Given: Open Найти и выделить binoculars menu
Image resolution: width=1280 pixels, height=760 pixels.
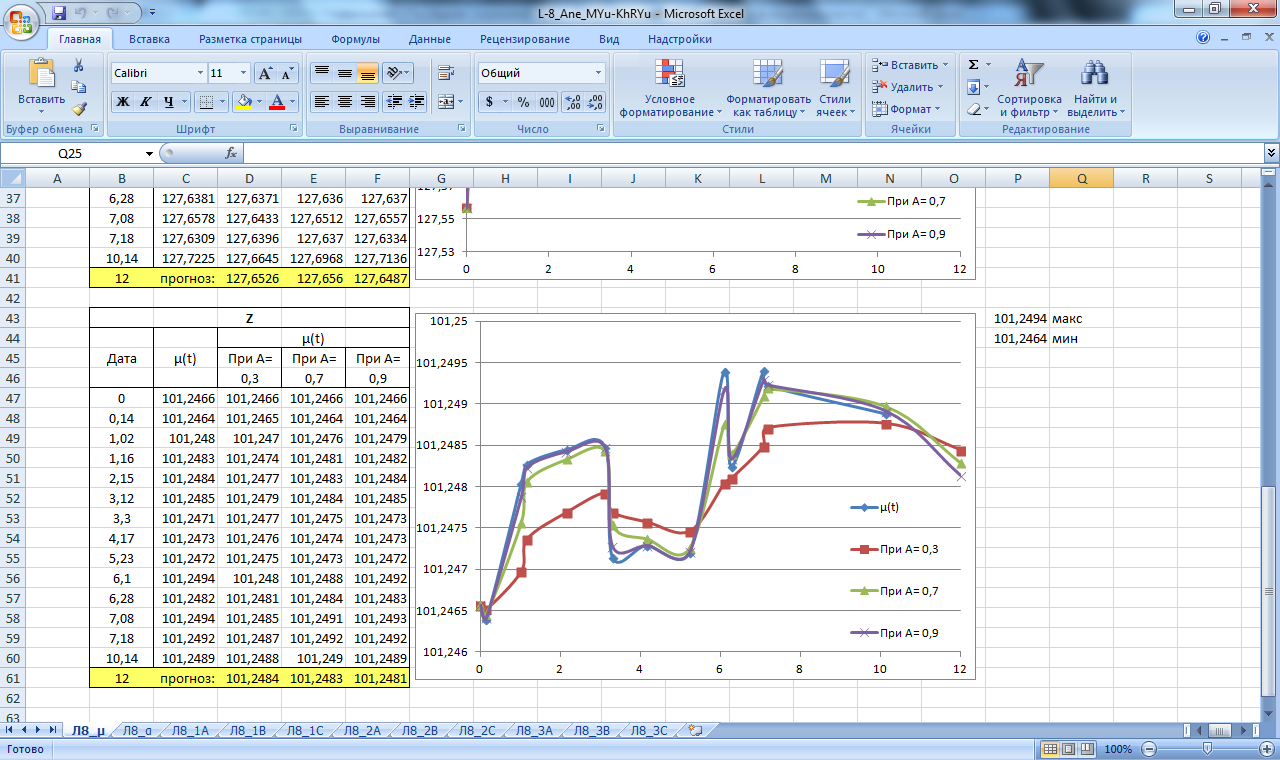Looking at the screenshot, I should click(x=1096, y=88).
